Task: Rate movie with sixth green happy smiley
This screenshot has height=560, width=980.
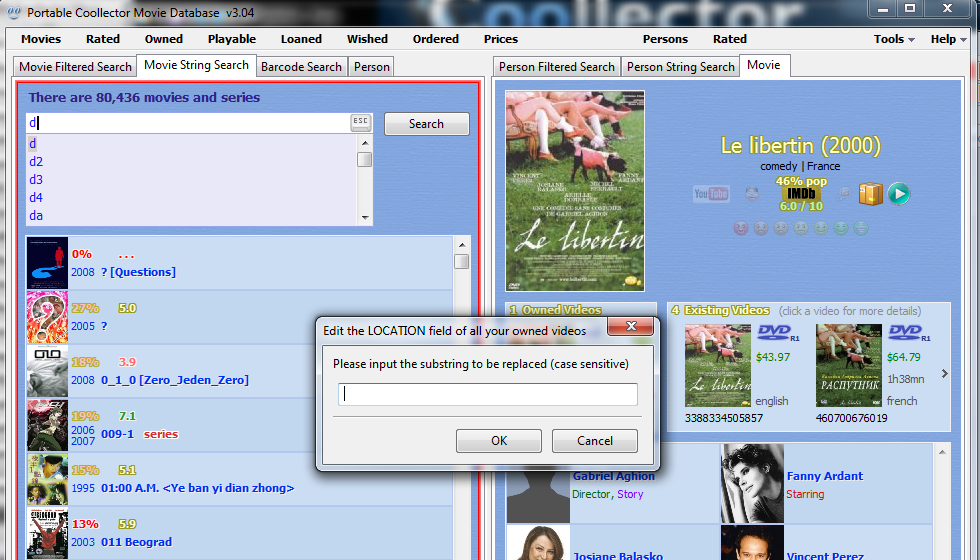Action: [841, 229]
